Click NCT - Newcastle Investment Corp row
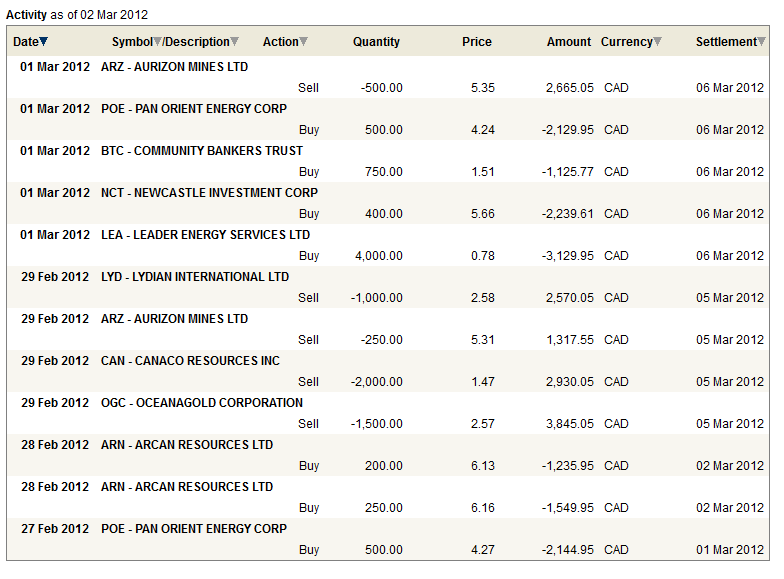This screenshot has height=579, width=784. (x=209, y=193)
